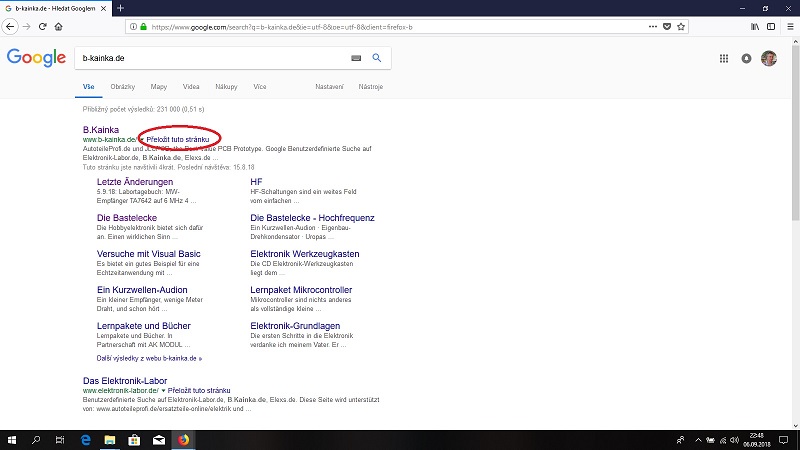This screenshot has width=800, height=450.
Task: Open the Google apps grid
Action: [x=724, y=58]
